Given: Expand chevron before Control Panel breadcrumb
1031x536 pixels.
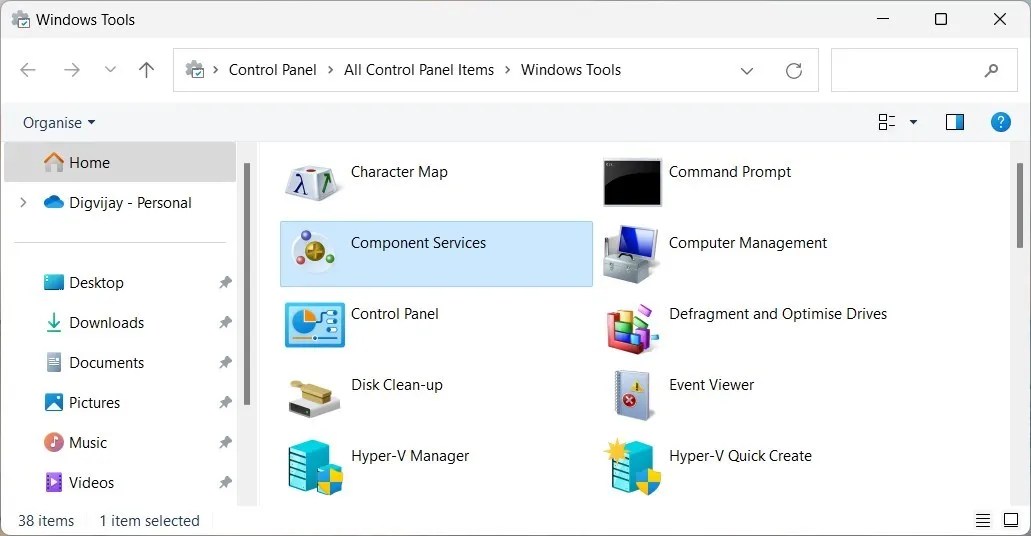Looking at the screenshot, I should (x=215, y=70).
